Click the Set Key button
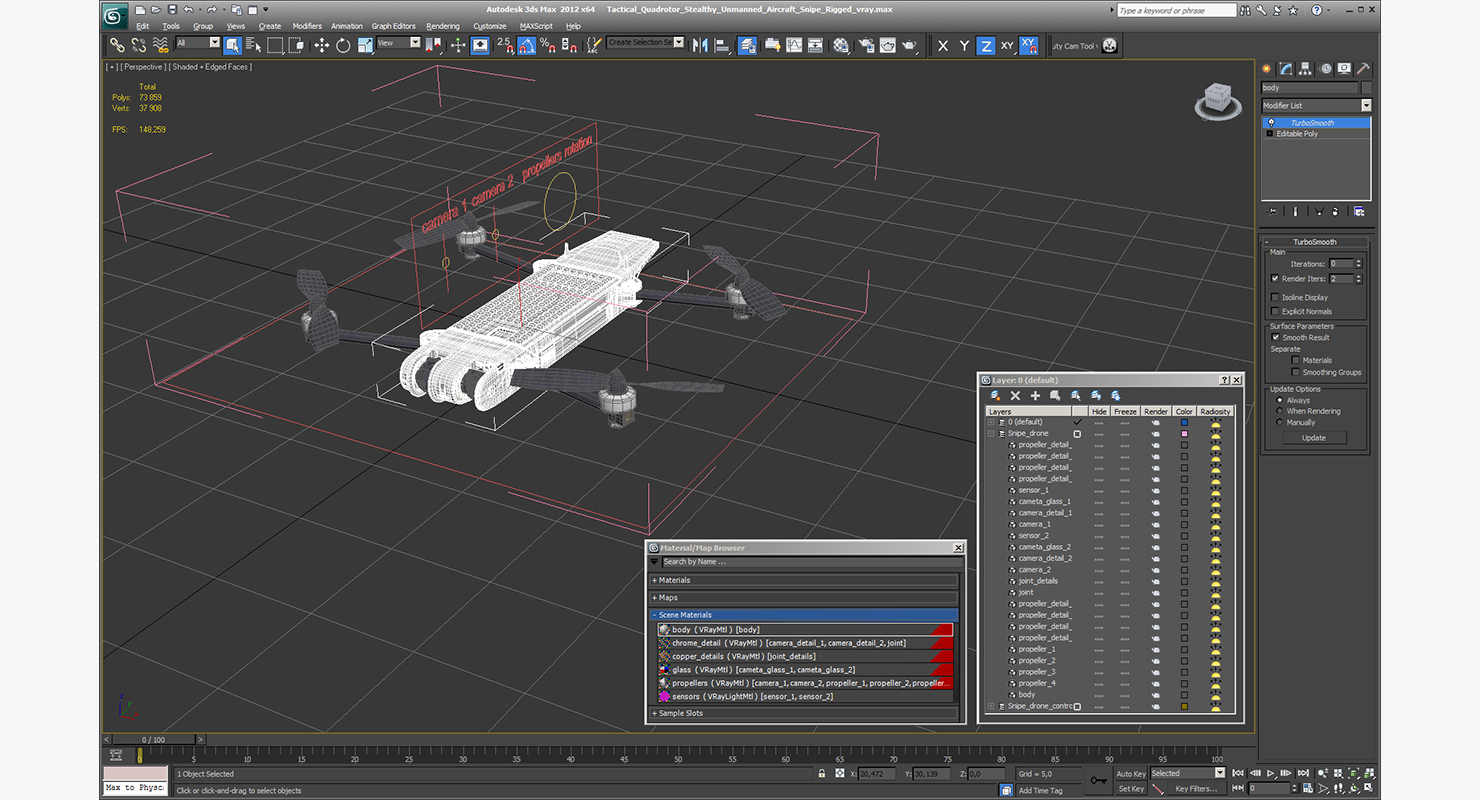1480x800 pixels. click(1131, 788)
